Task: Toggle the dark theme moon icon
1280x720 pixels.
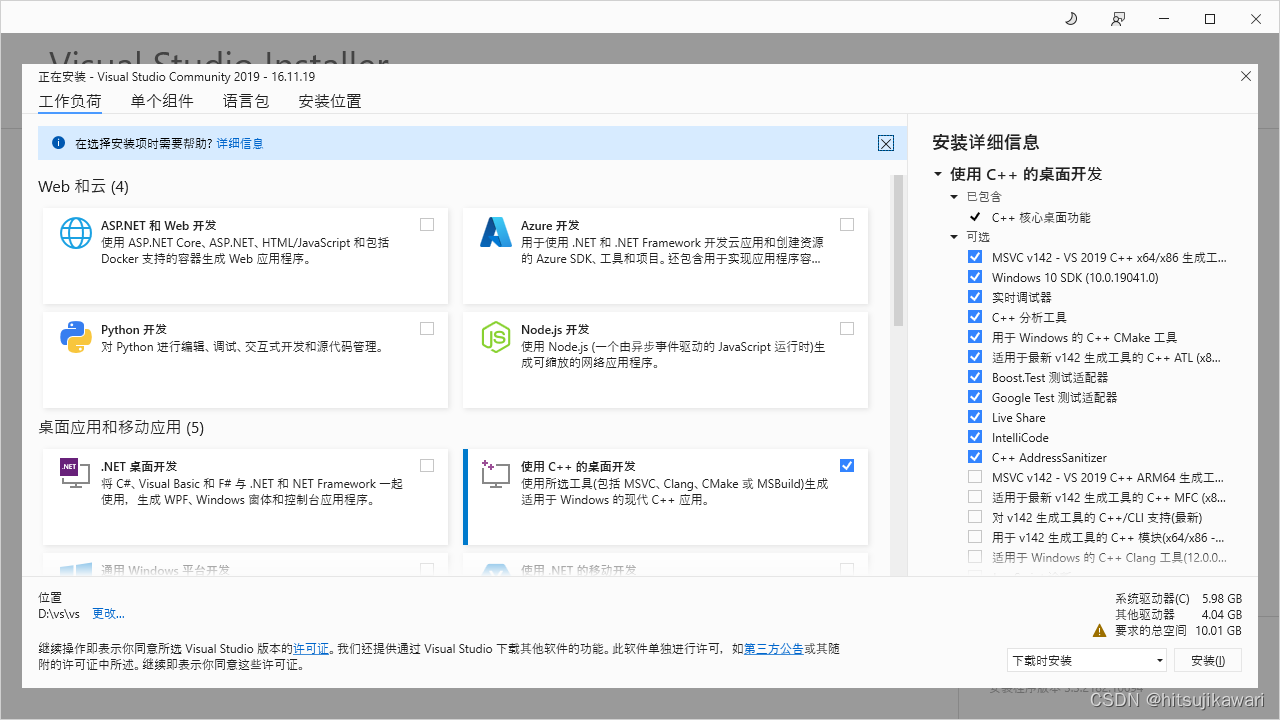Action: coord(1071,19)
